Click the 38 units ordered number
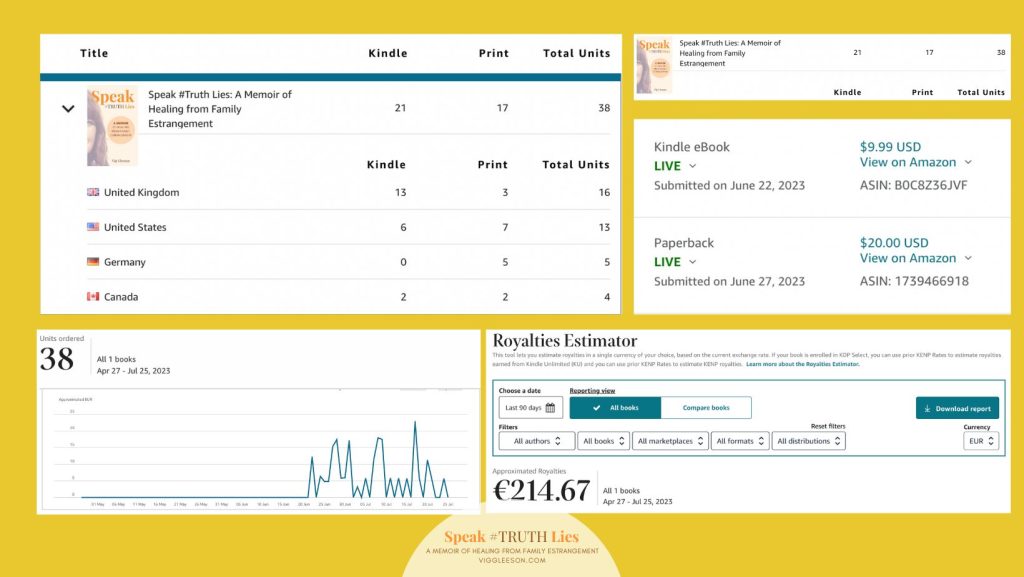1024x577 pixels. coord(57,359)
